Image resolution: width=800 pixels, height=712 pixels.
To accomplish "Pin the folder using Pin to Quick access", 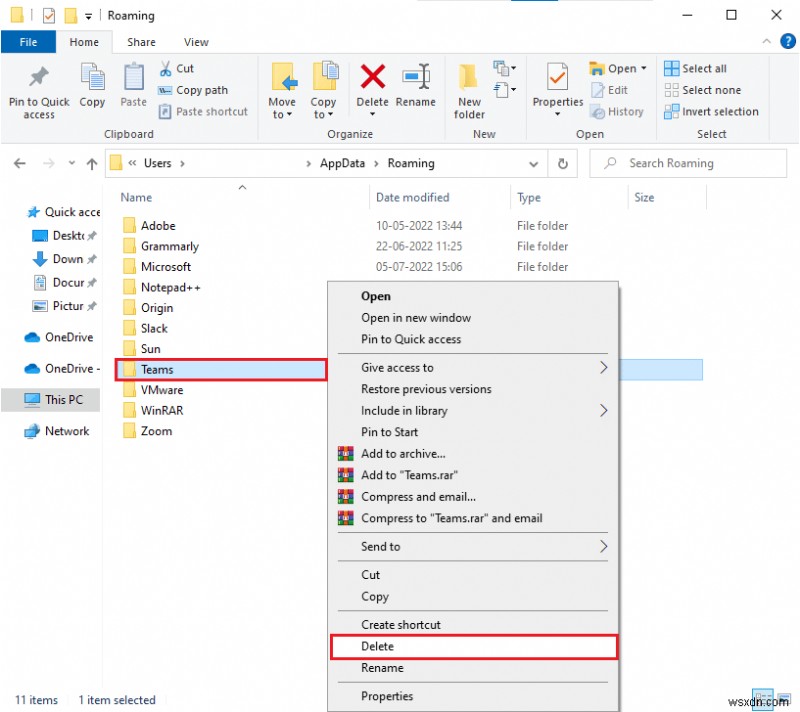I will 38,89.
